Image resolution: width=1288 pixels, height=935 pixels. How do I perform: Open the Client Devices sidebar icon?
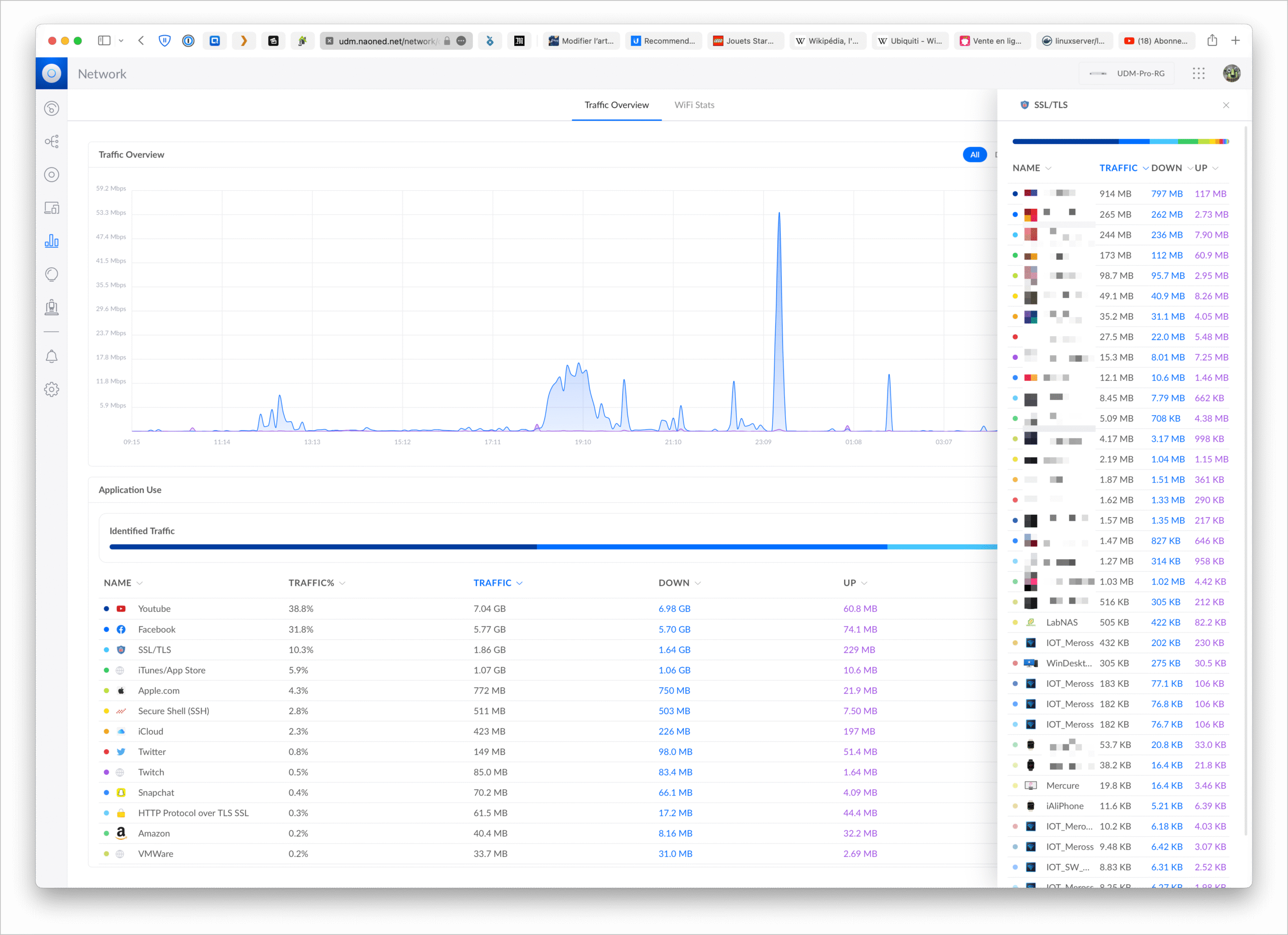pyautogui.click(x=52, y=208)
